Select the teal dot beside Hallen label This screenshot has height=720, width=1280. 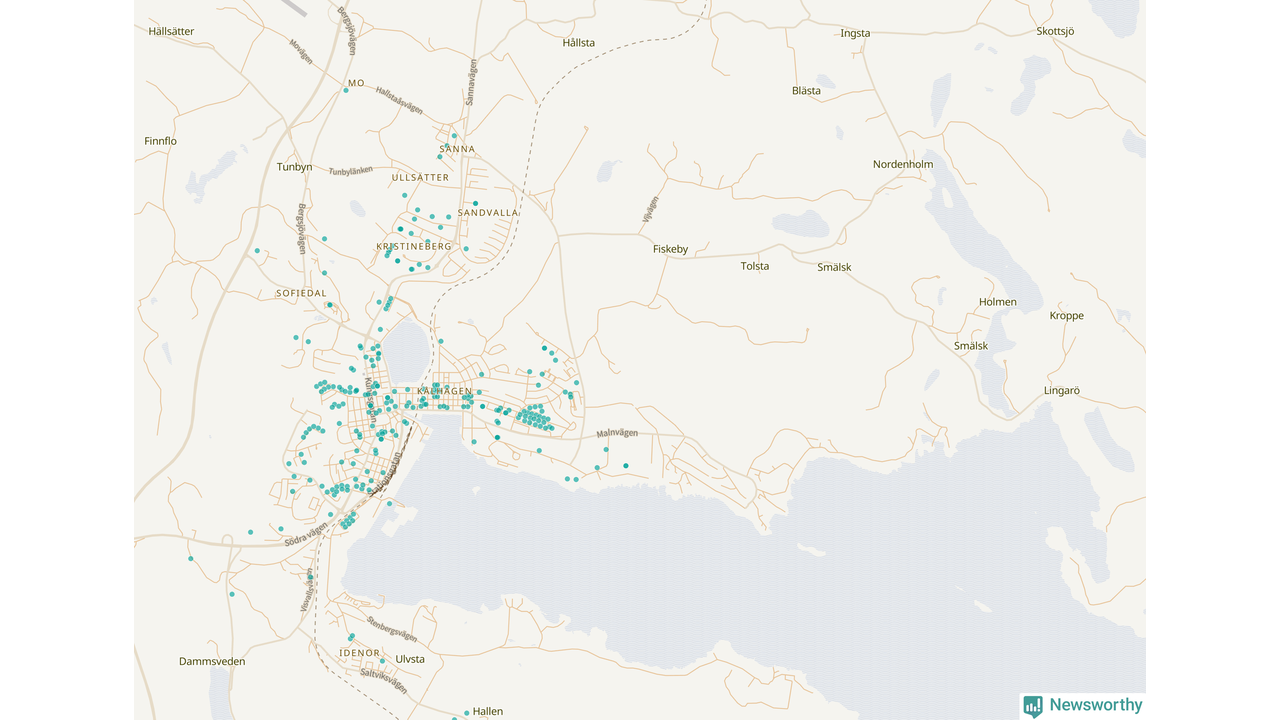(x=466, y=713)
